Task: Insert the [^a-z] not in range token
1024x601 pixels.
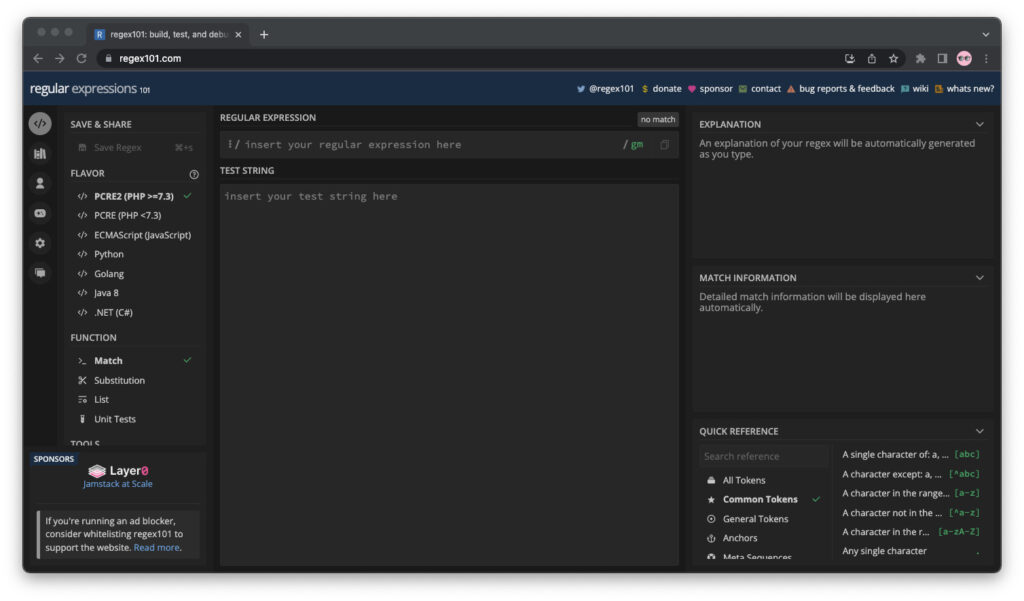Action: click(x=911, y=513)
